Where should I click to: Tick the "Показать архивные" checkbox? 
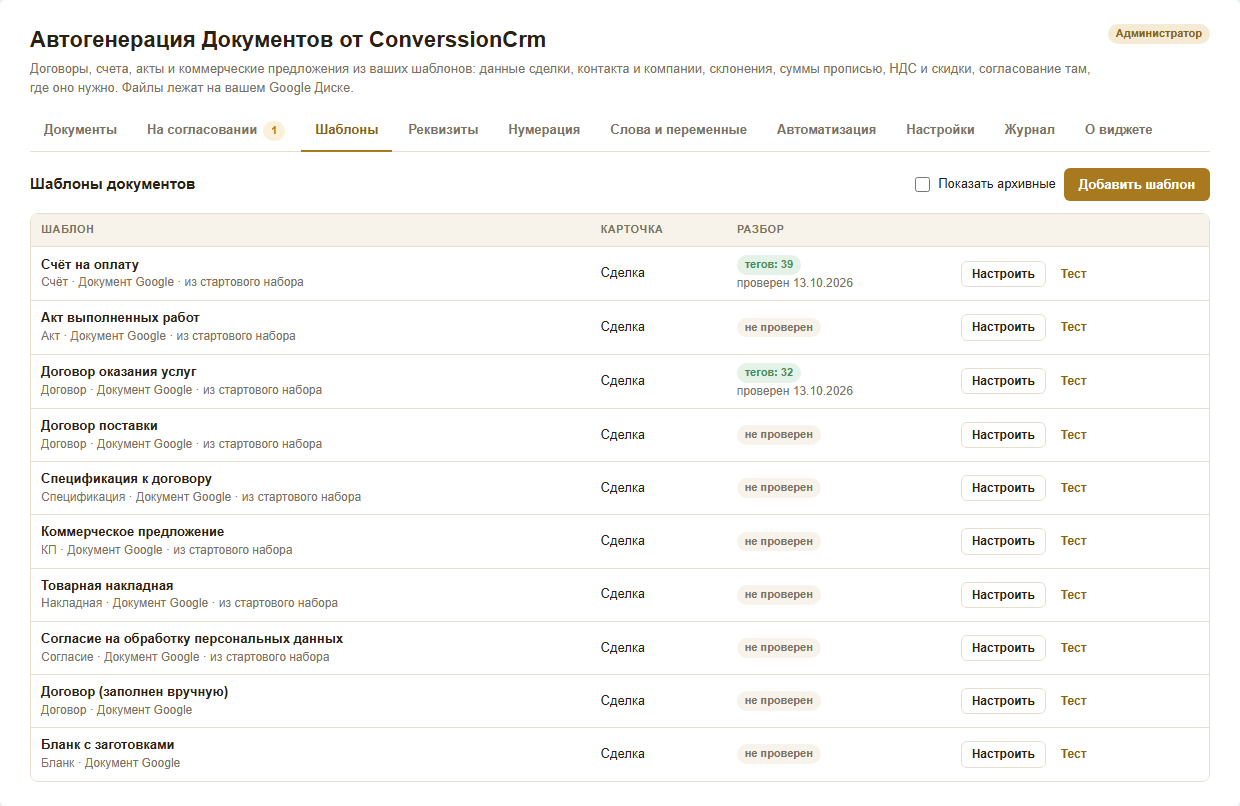coord(922,184)
